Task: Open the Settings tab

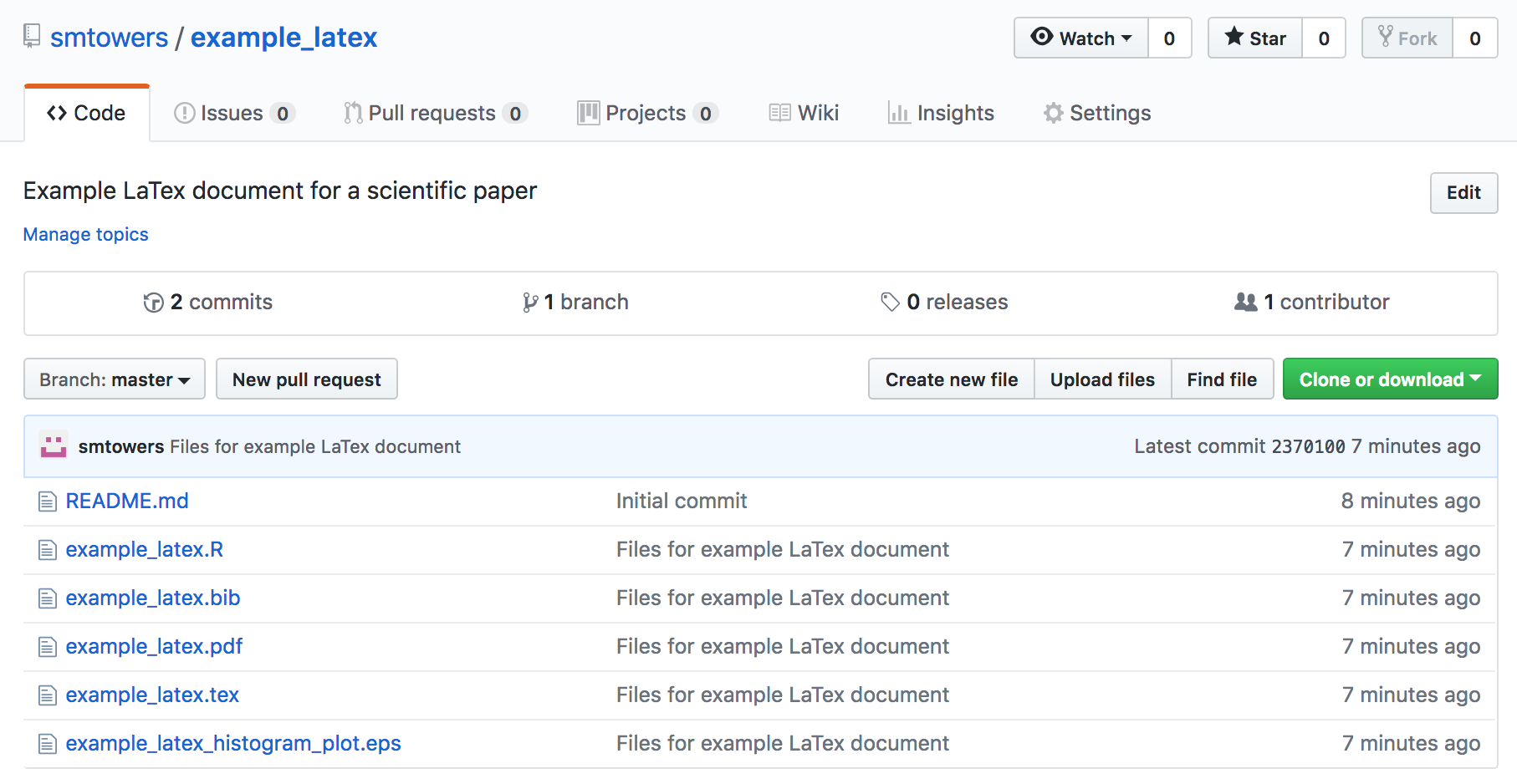Action: [1097, 113]
